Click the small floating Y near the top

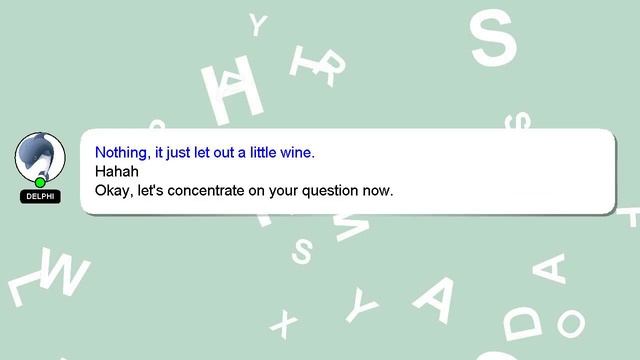258,24
